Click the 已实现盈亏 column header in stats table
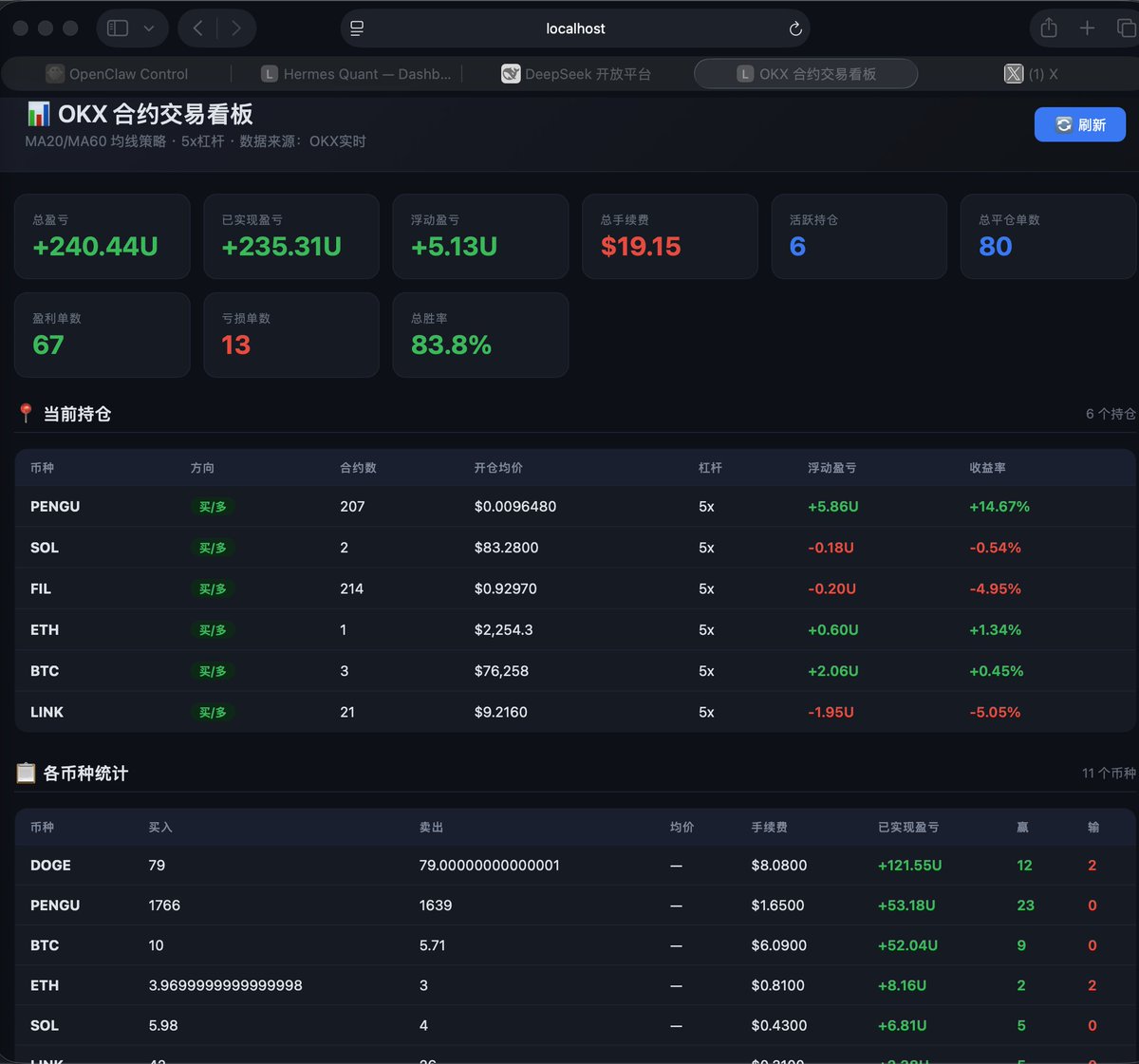 tap(908, 828)
